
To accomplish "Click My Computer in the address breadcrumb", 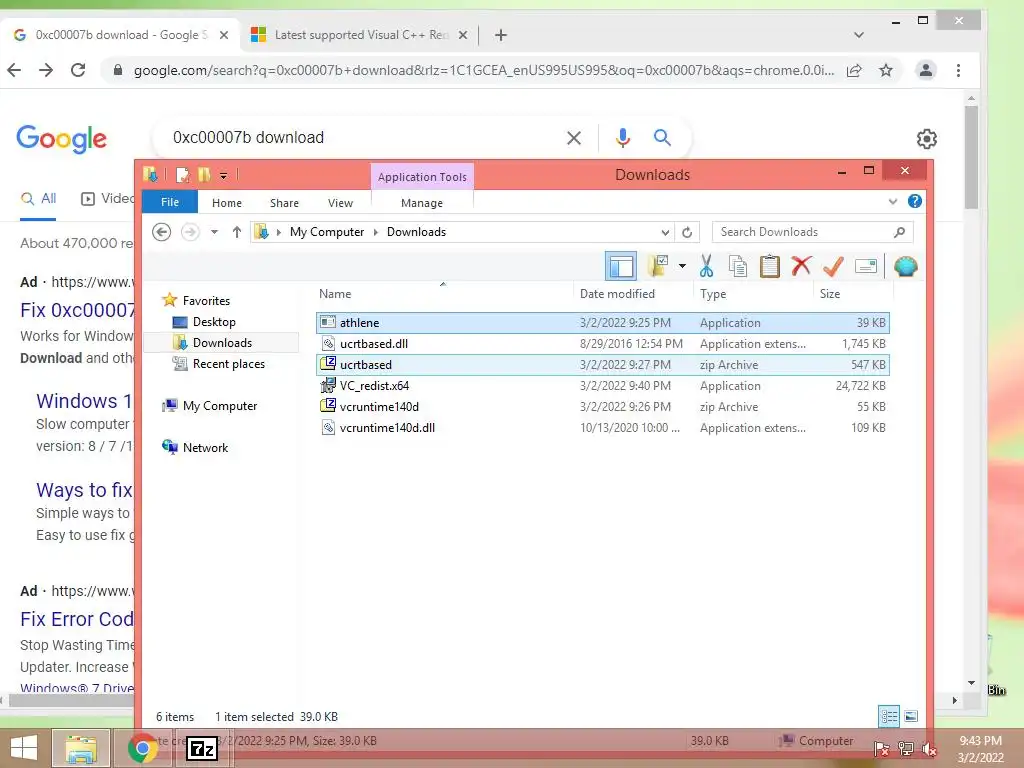I will (x=327, y=232).
